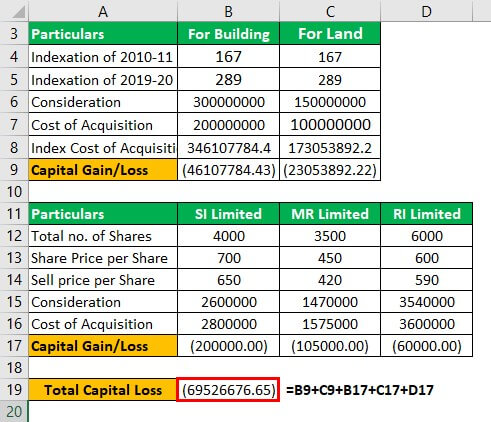Select column D header
This screenshot has height=422, width=491.
pos(427,11)
